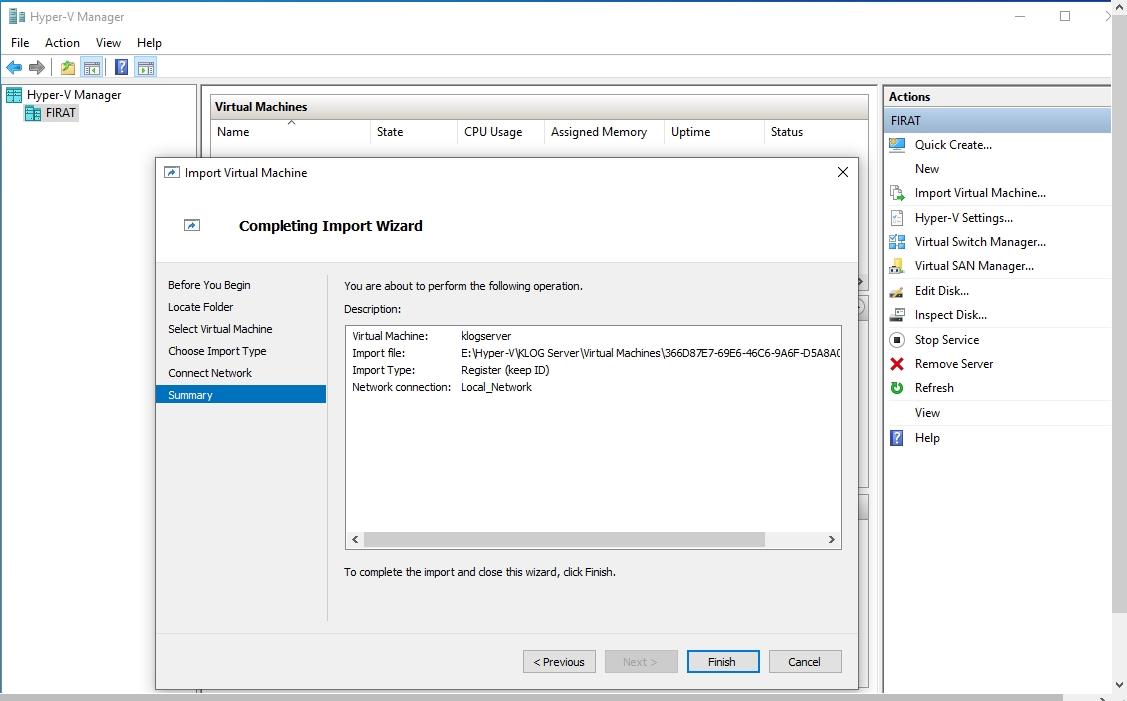The height and width of the screenshot is (701, 1127).
Task: Select Select Virtual Machine wizard step
Action: click(x=220, y=329)
